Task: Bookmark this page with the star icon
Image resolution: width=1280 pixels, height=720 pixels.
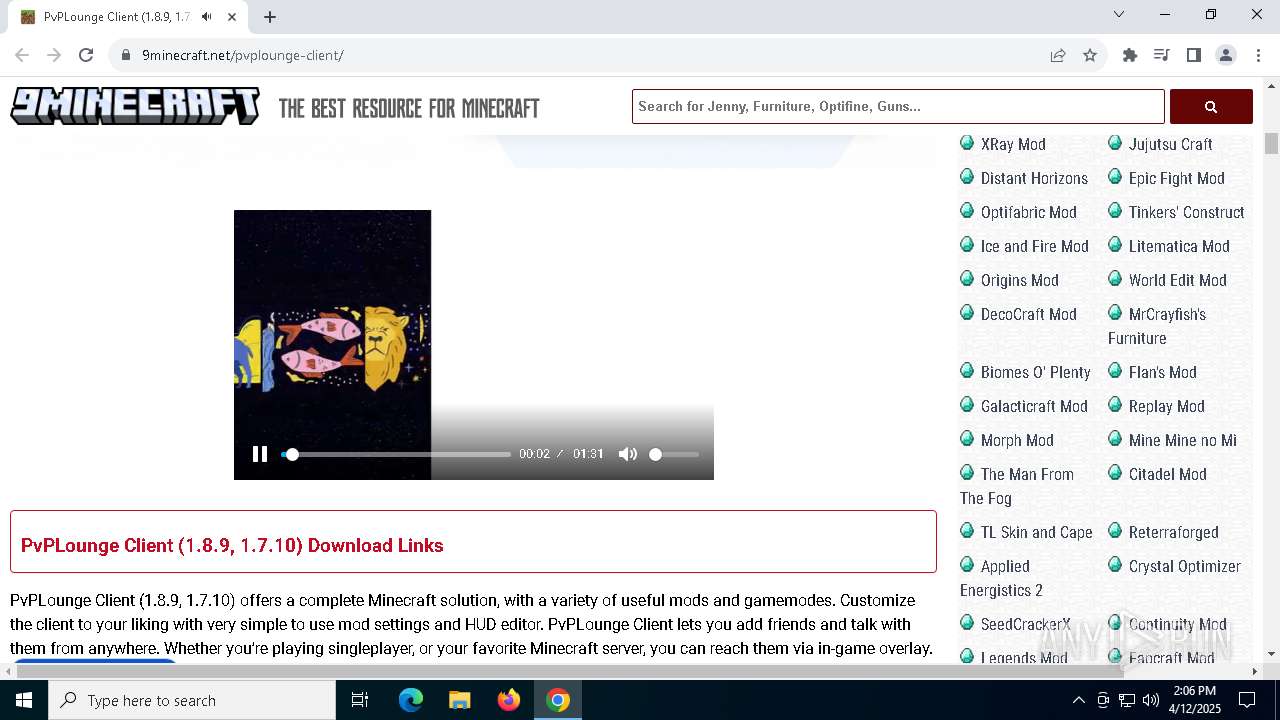Action: tap(1090, 55)
